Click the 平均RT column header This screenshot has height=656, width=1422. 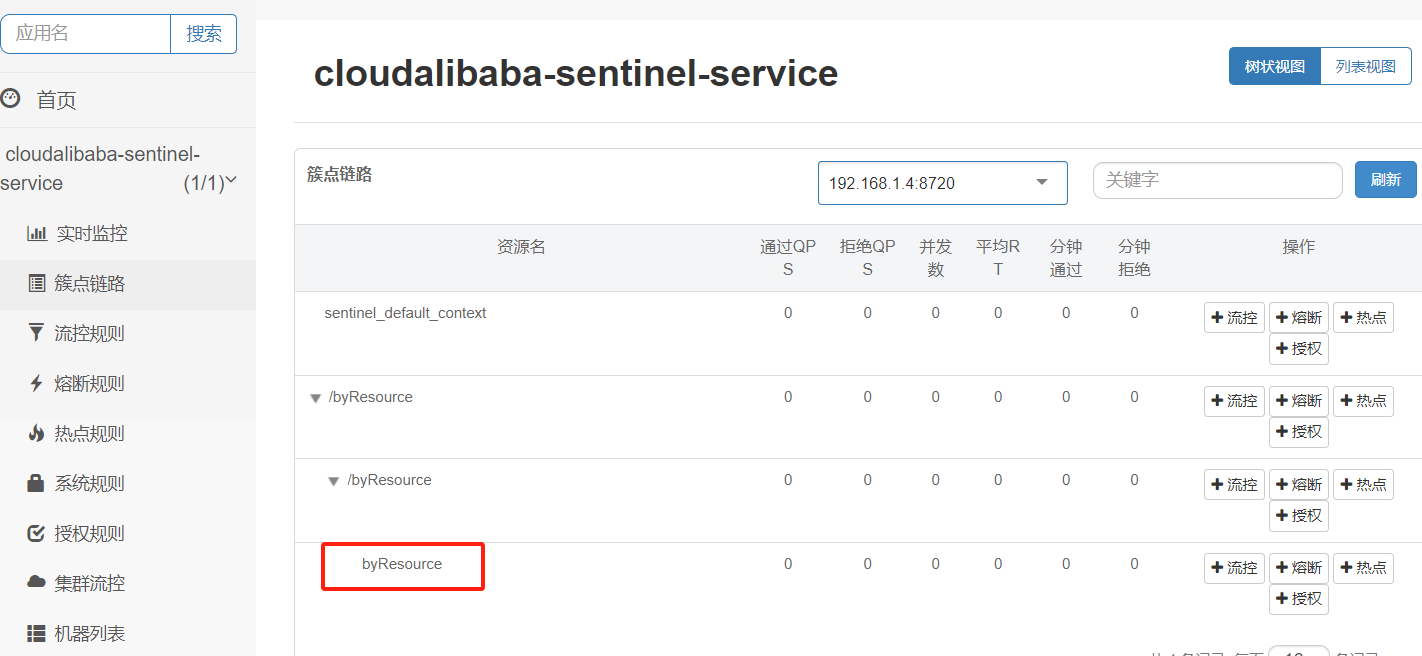tap(998, 258)
